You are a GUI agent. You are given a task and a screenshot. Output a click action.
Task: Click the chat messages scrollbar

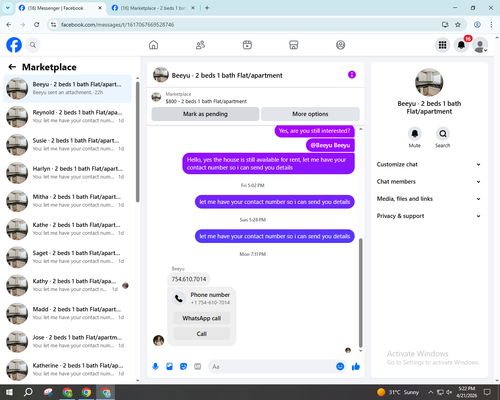coord(360,293)
